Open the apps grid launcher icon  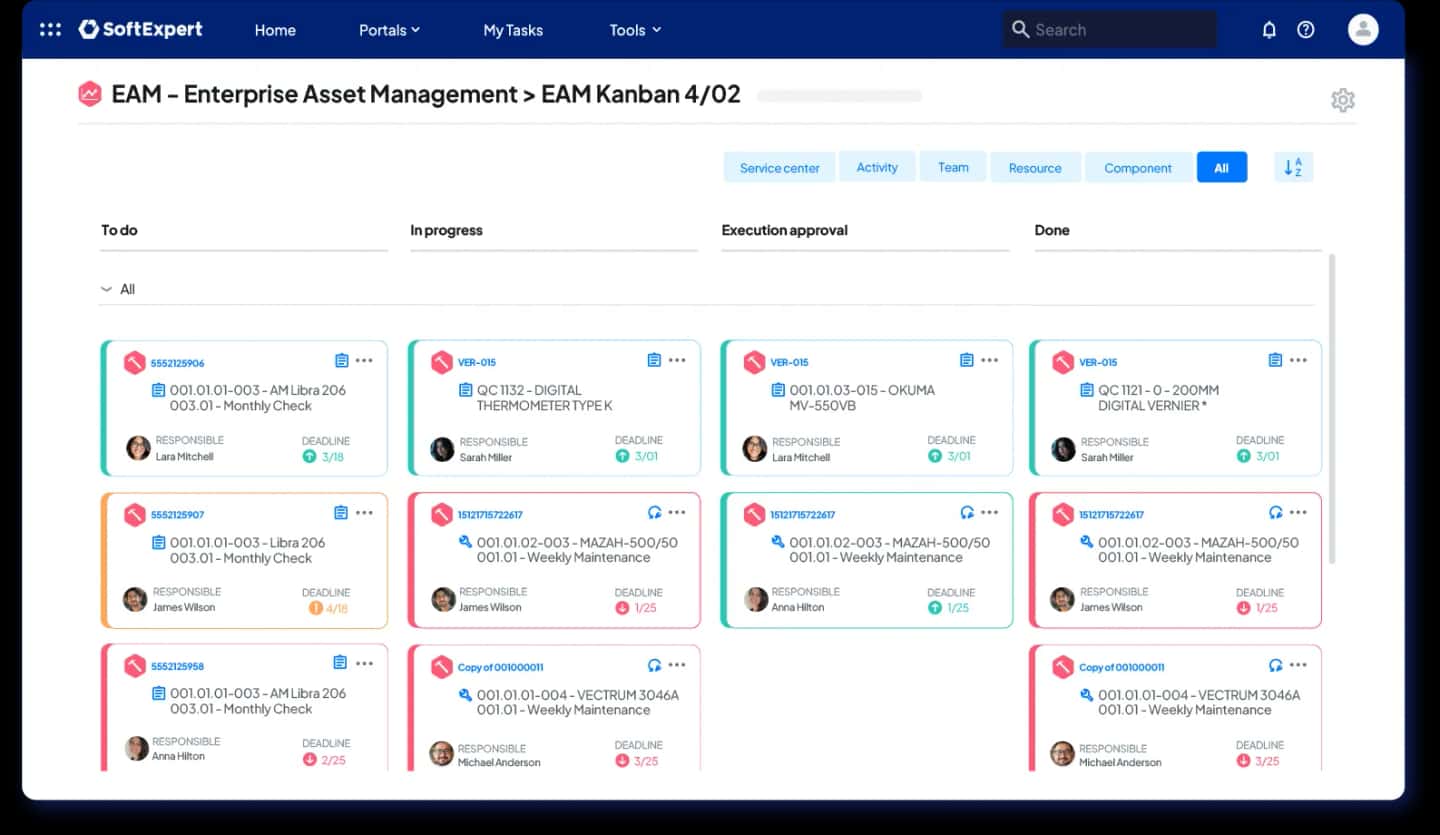[50, 30]
